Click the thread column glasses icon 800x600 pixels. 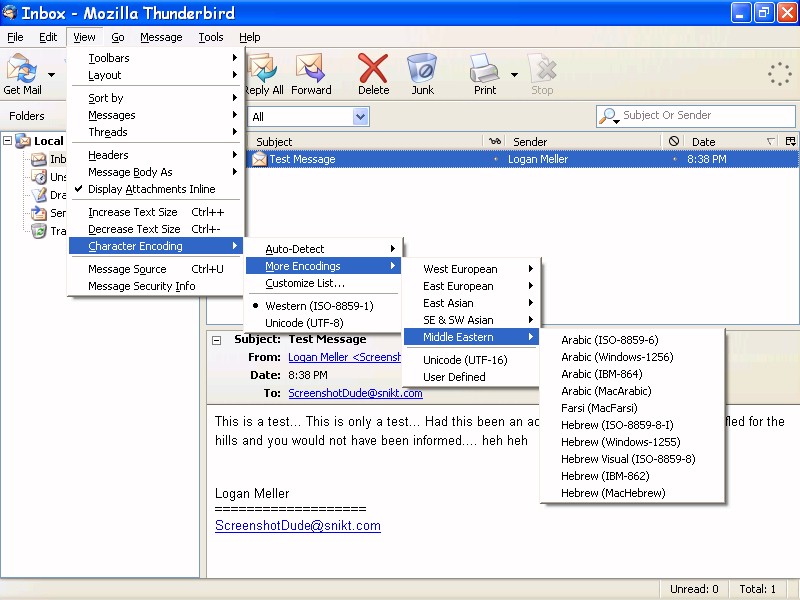point(494,141)
